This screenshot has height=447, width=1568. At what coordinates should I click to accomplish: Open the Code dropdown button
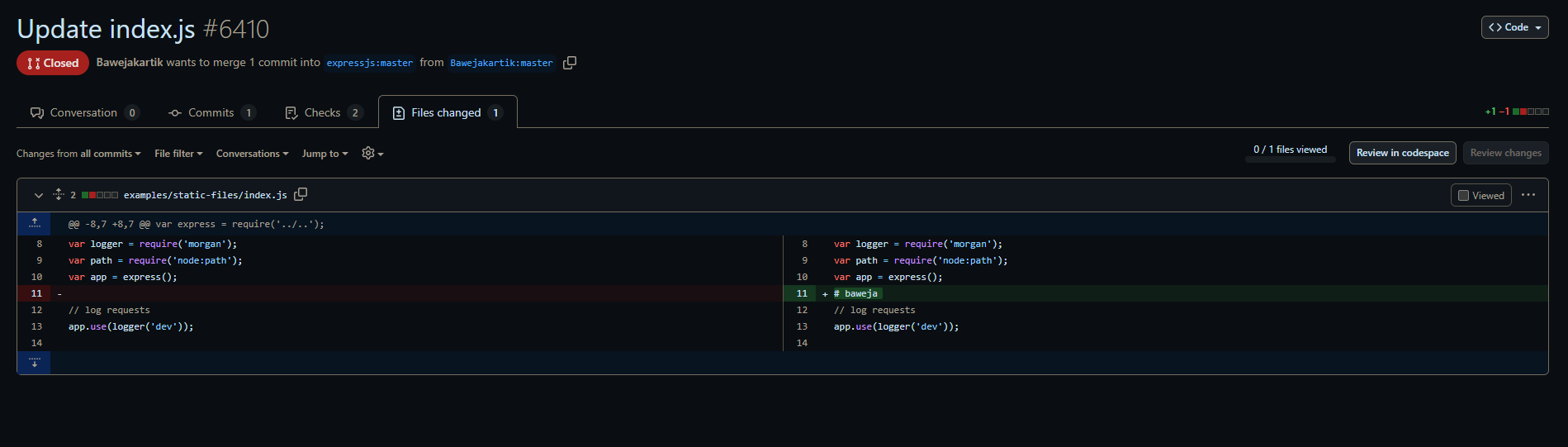pyautogui.click(x=1514, y=27)
